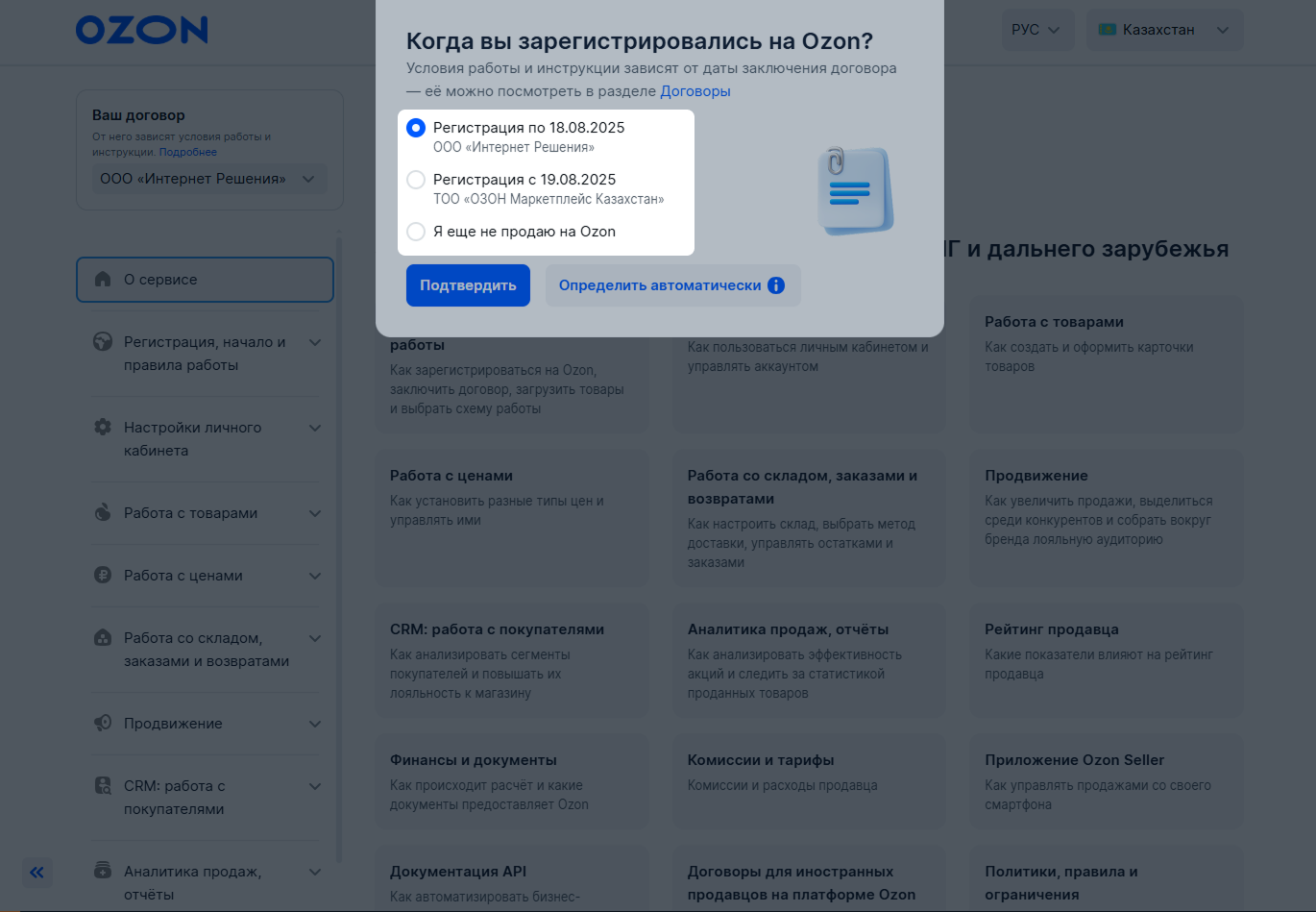Open the Финансы и документы card

pos(512,781)
